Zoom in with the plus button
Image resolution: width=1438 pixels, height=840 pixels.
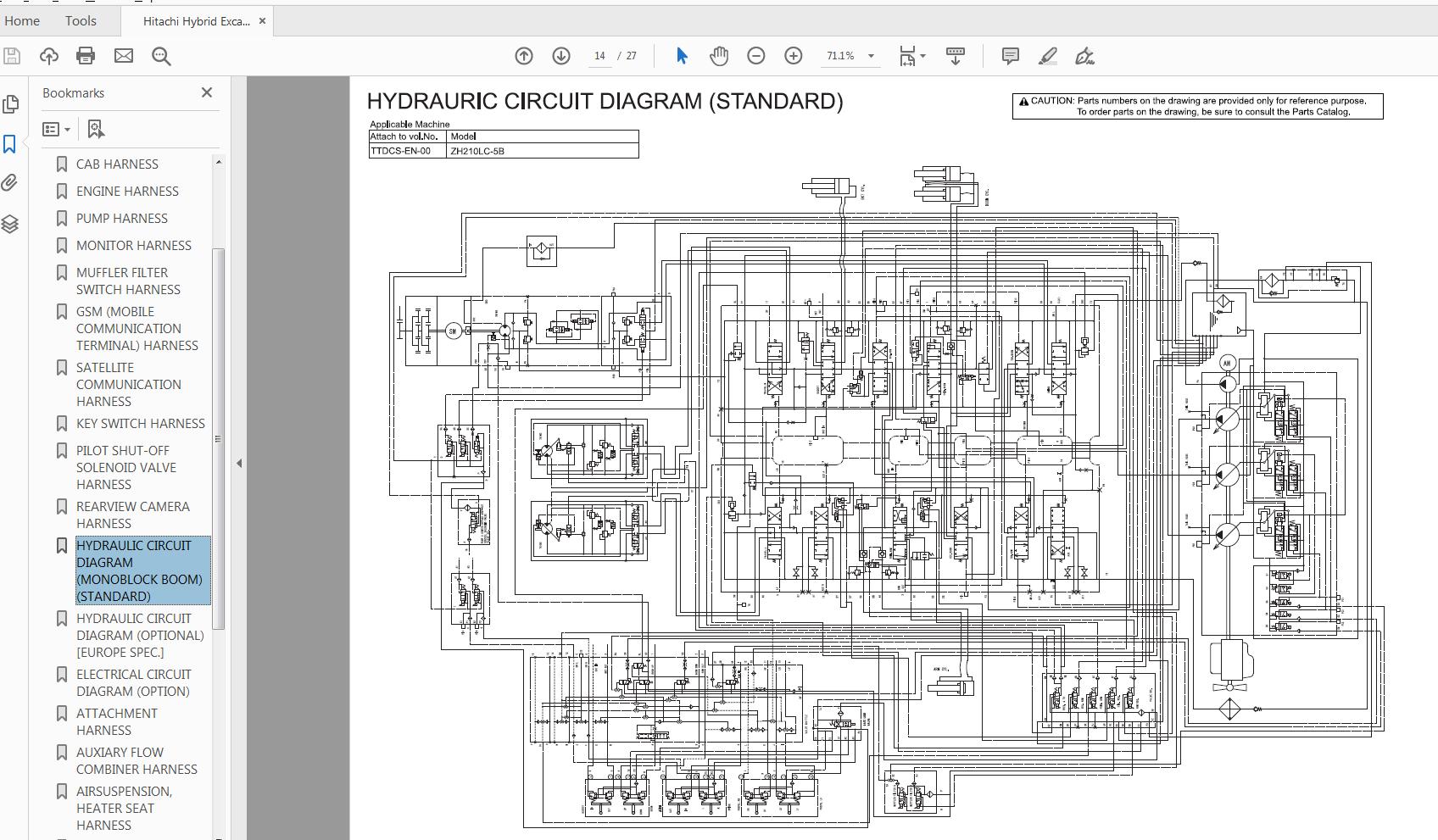tap(794, 56)
